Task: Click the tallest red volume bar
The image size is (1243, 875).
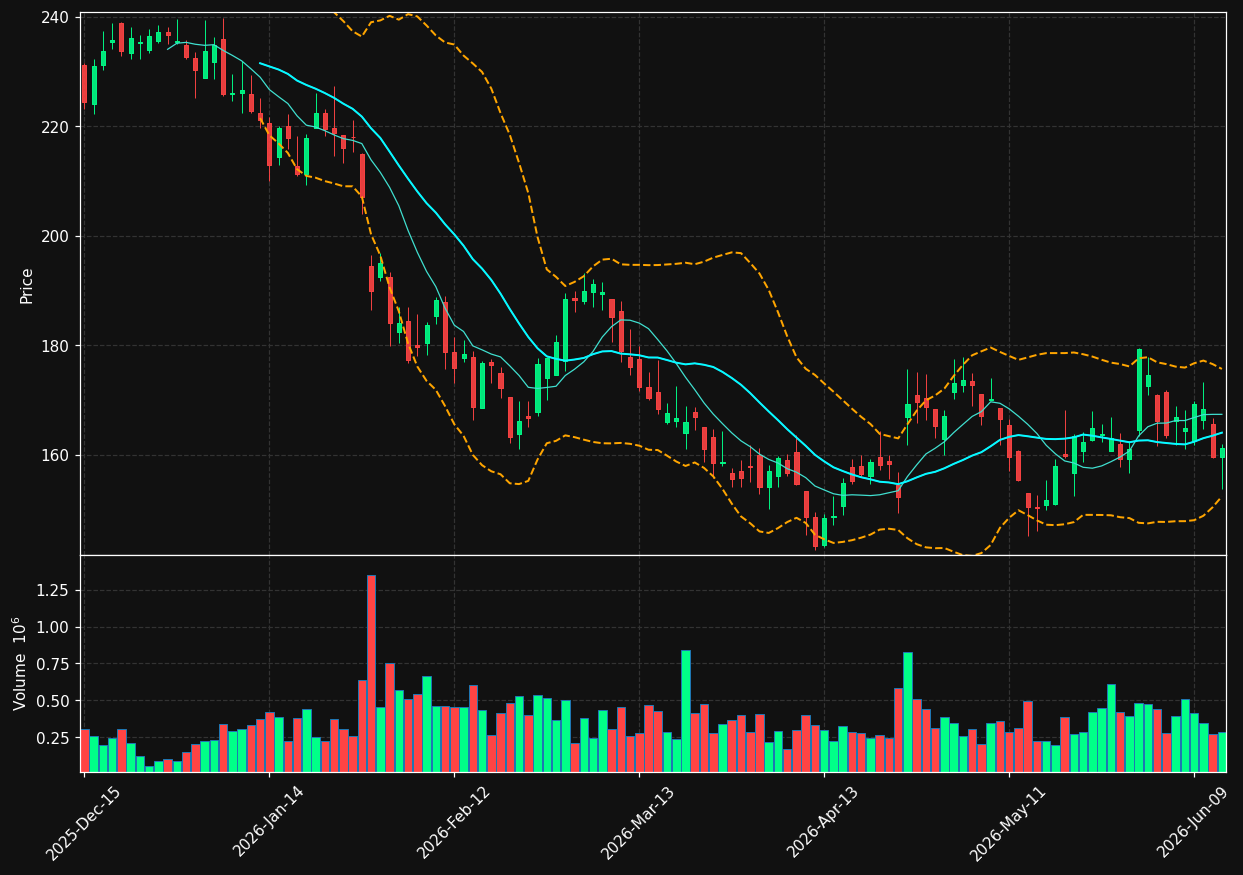Action: [x=371, y=673]
